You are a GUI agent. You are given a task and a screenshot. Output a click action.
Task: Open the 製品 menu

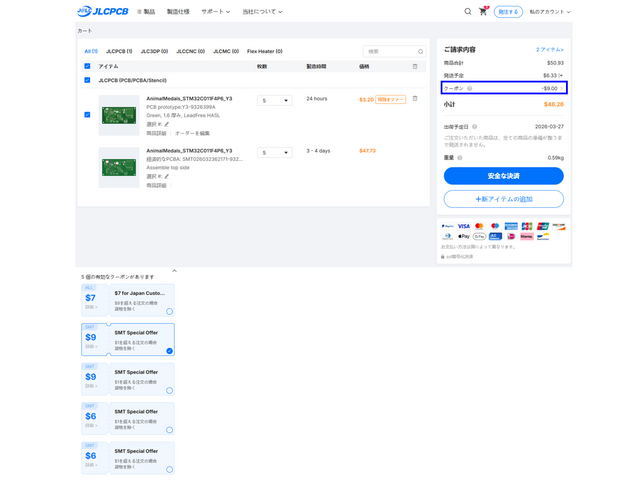pos(146,11)
